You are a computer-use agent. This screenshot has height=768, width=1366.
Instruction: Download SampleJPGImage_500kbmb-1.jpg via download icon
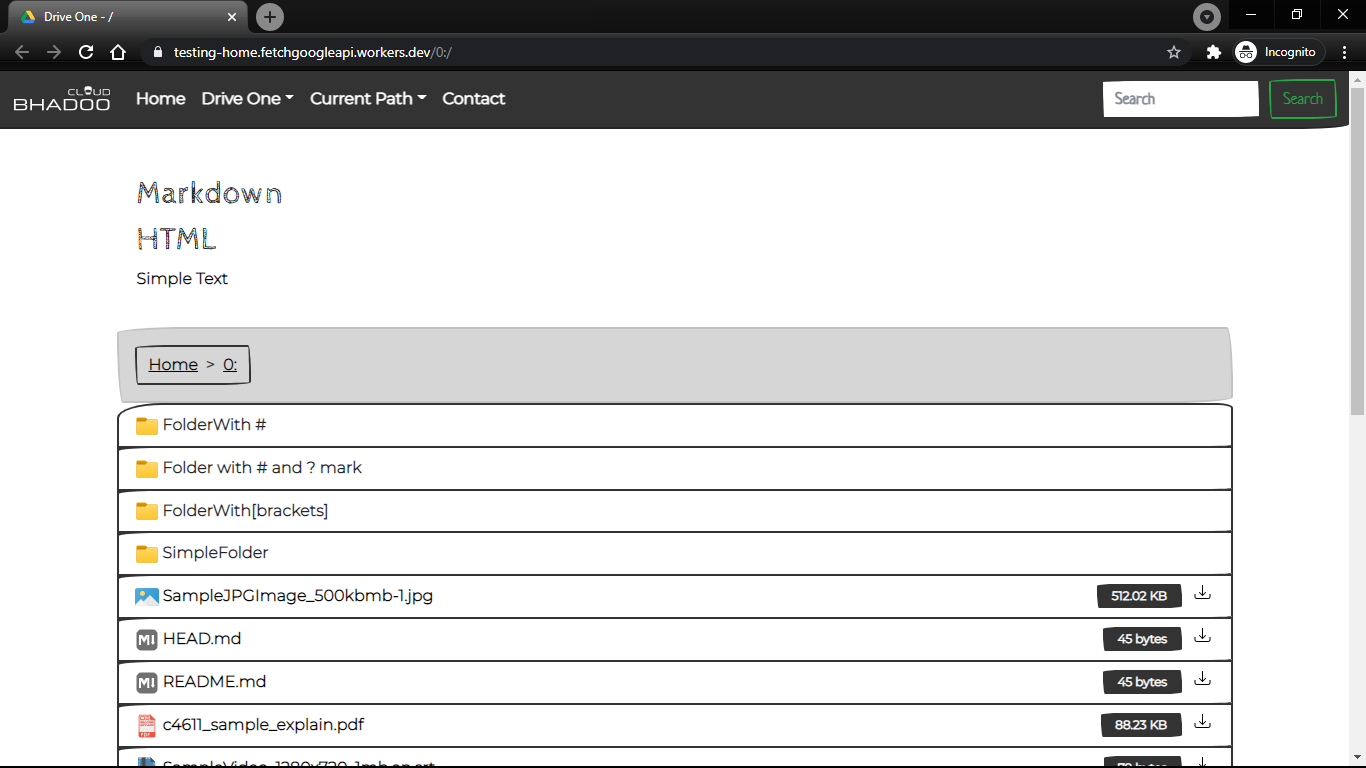(x=1203, y=593)
